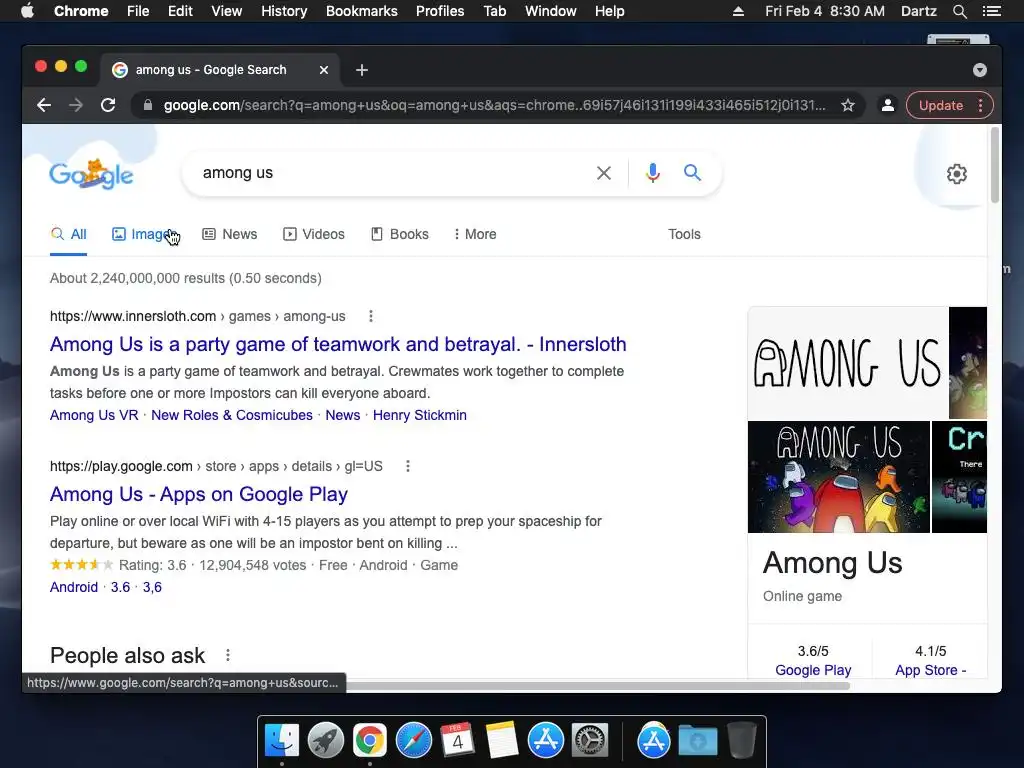Start voice search with microphone icon

[652, 173]
